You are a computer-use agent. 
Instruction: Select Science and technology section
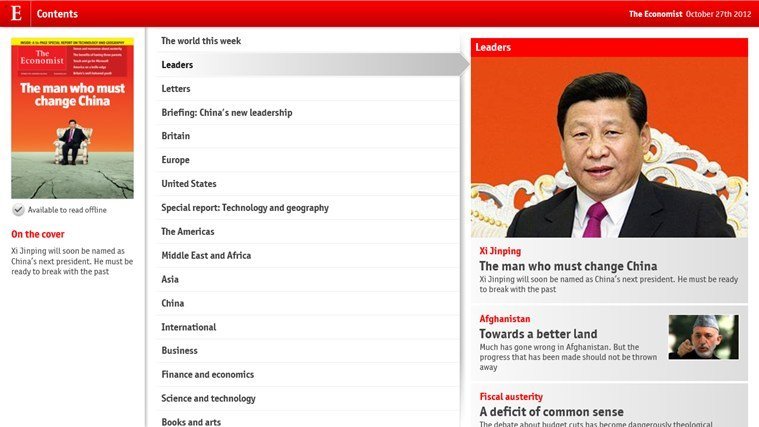[x=308, y=398]
